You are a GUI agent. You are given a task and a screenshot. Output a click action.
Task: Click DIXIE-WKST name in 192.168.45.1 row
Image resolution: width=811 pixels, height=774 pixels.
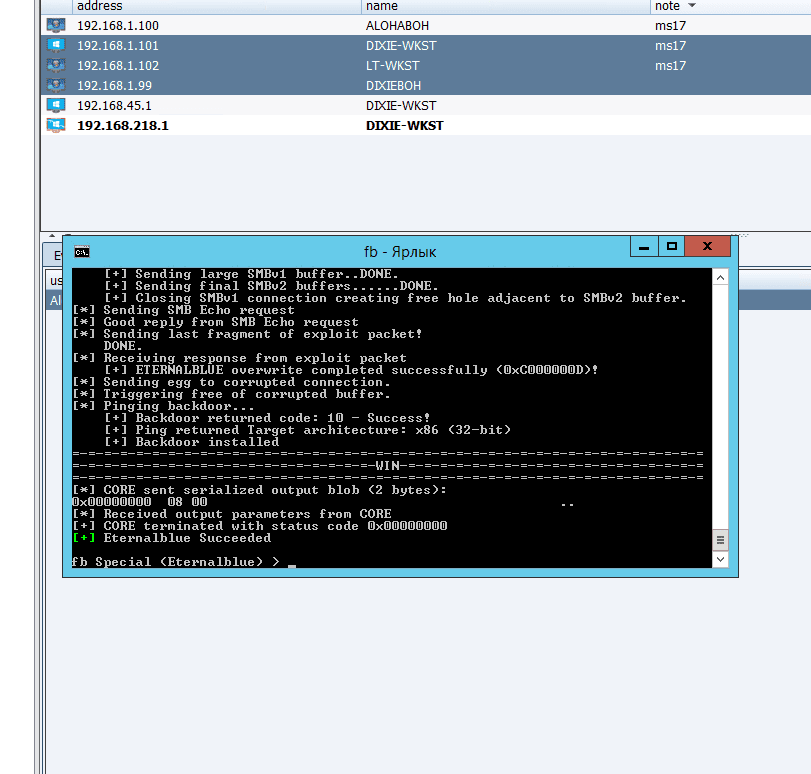point(401,106)
